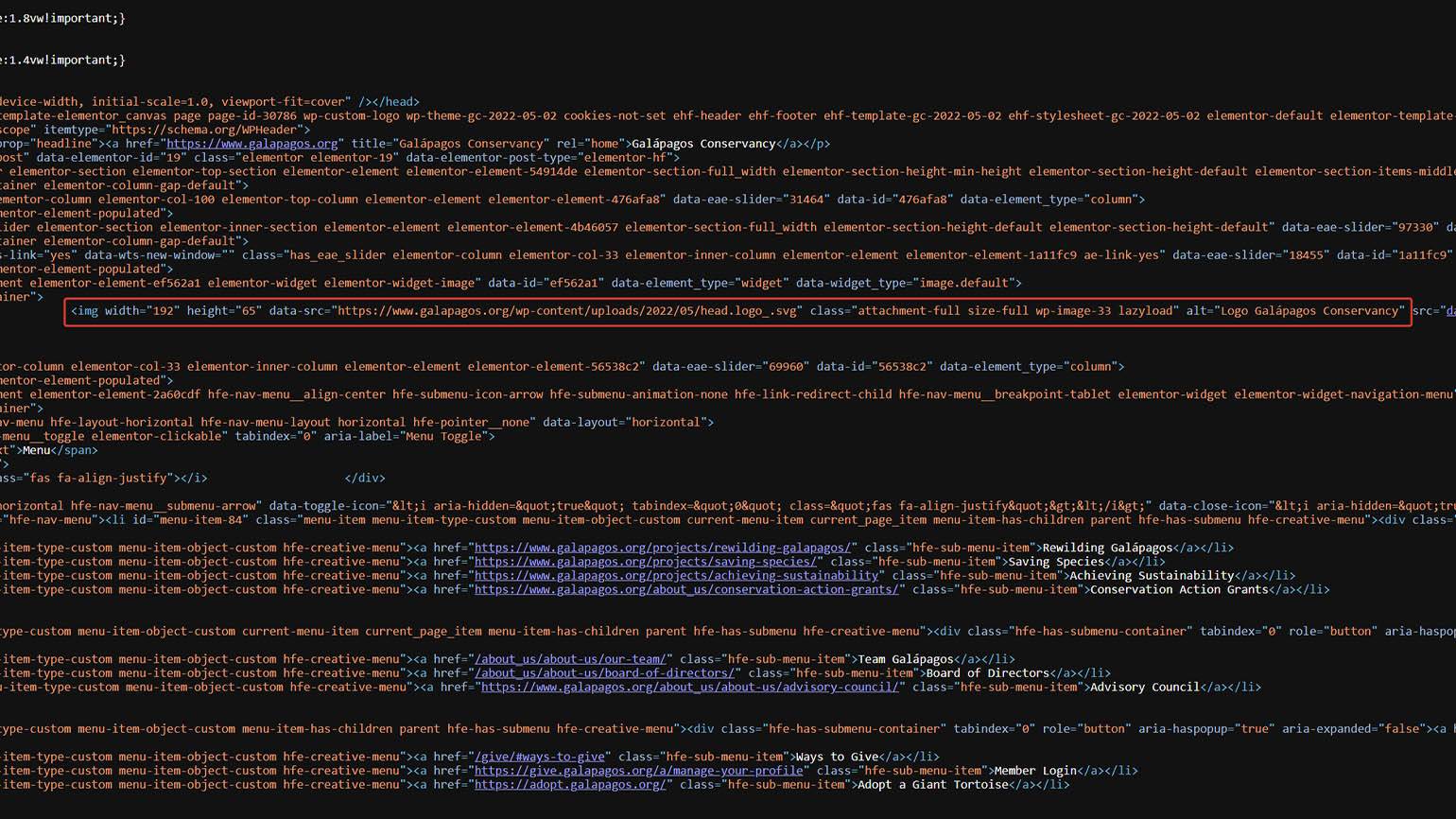
Task: Follow the advisory-council URL
Action: 689,687
